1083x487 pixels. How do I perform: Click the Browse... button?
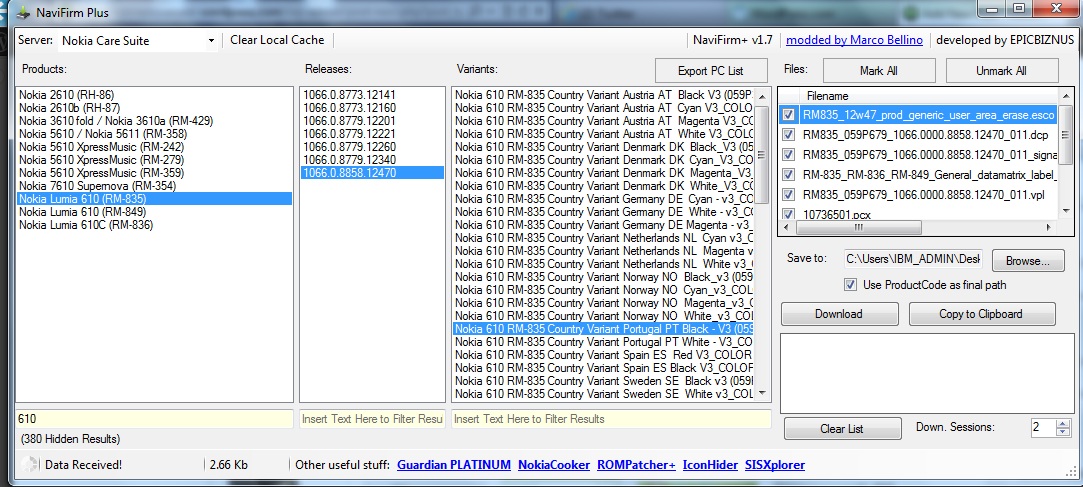pyautogui.click(x=1028, y=260)
